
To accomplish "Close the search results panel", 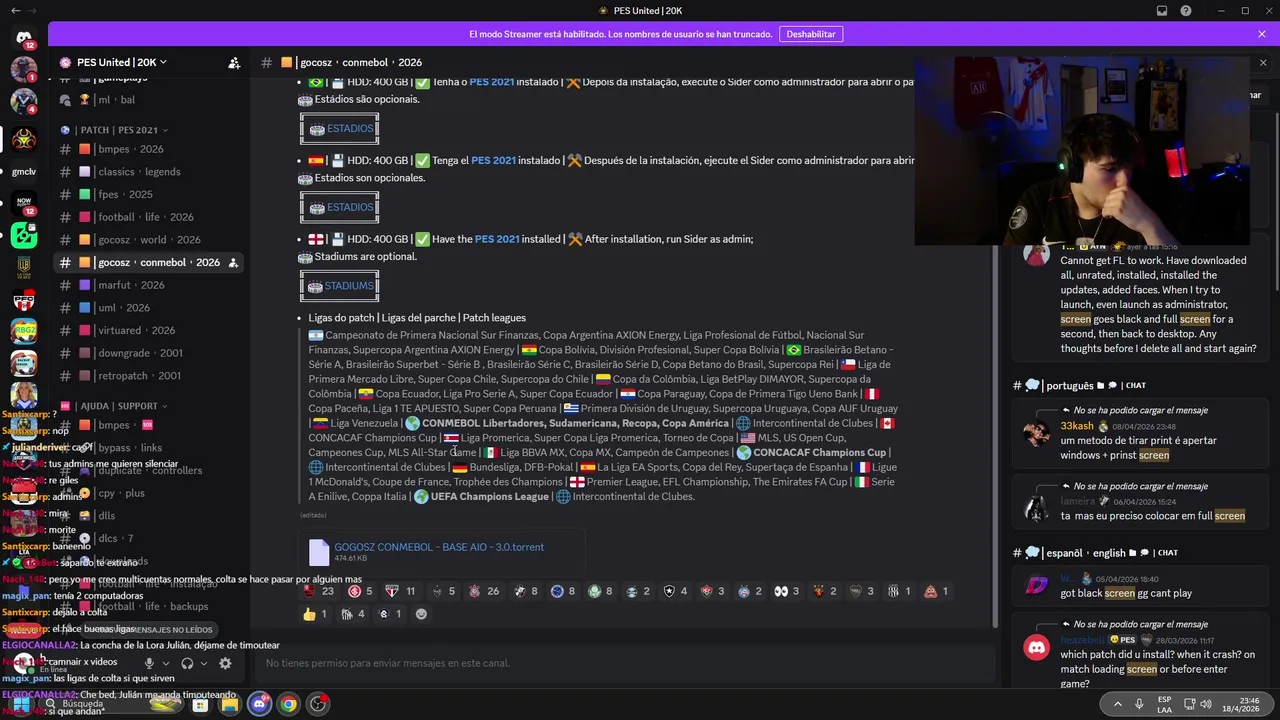I will pos(1262,62).
